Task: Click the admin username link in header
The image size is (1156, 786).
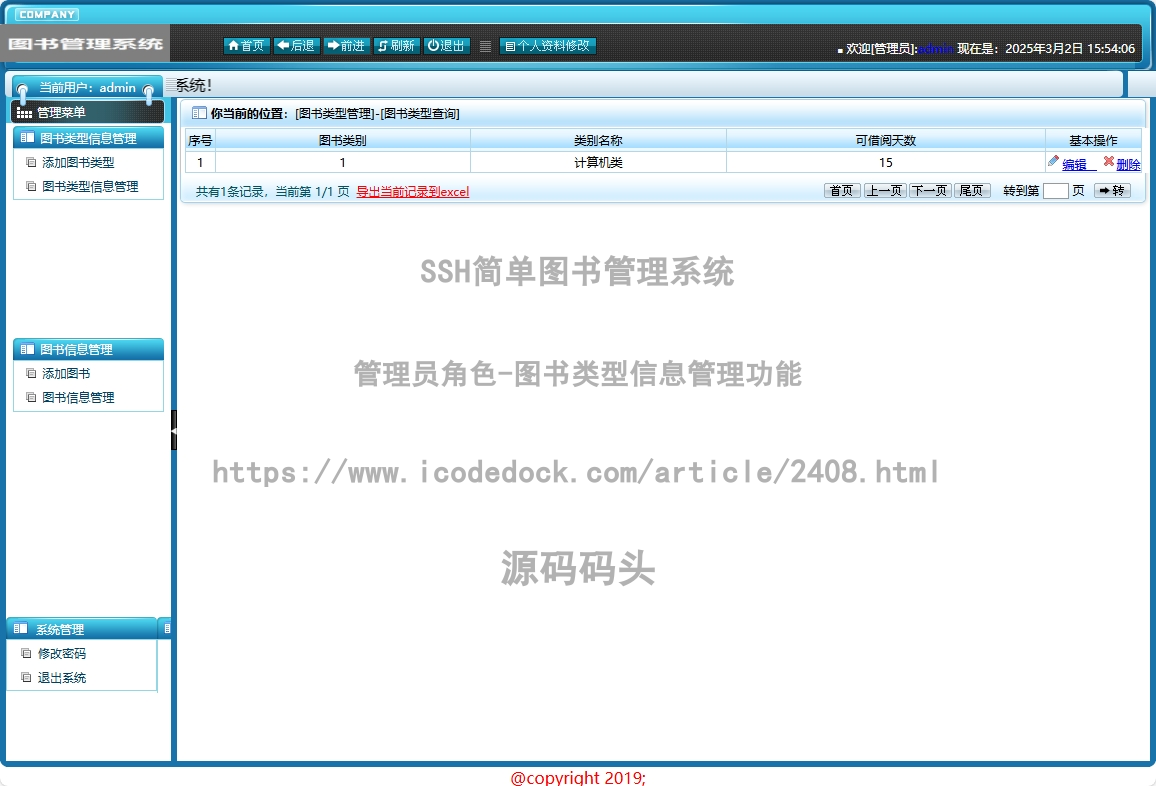Action: coord(936,48)
